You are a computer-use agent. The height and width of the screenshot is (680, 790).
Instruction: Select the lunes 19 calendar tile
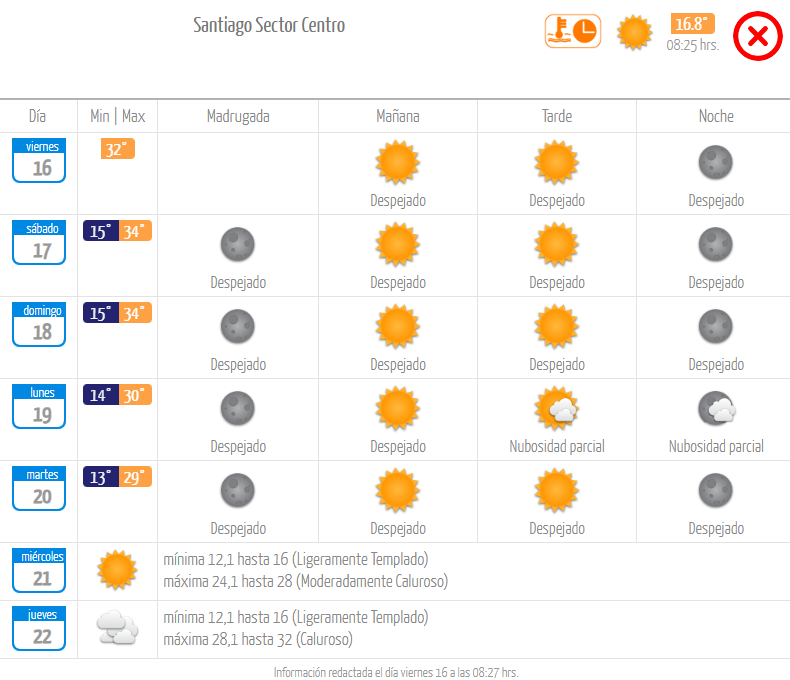click(x=39, y=406)
